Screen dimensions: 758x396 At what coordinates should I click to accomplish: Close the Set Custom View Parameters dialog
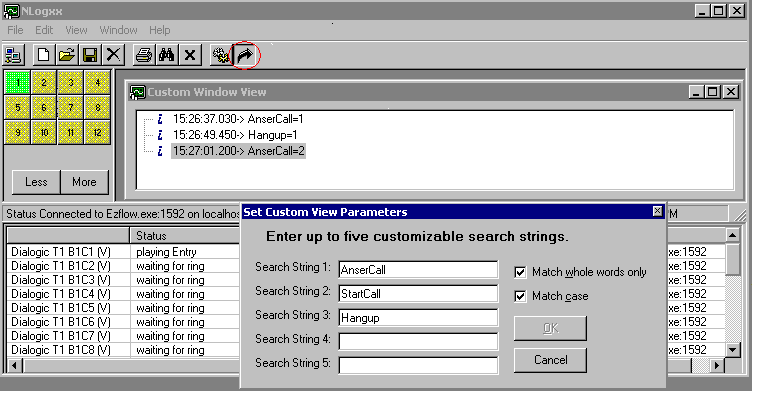pyautogui.click(x=657, y=211)
